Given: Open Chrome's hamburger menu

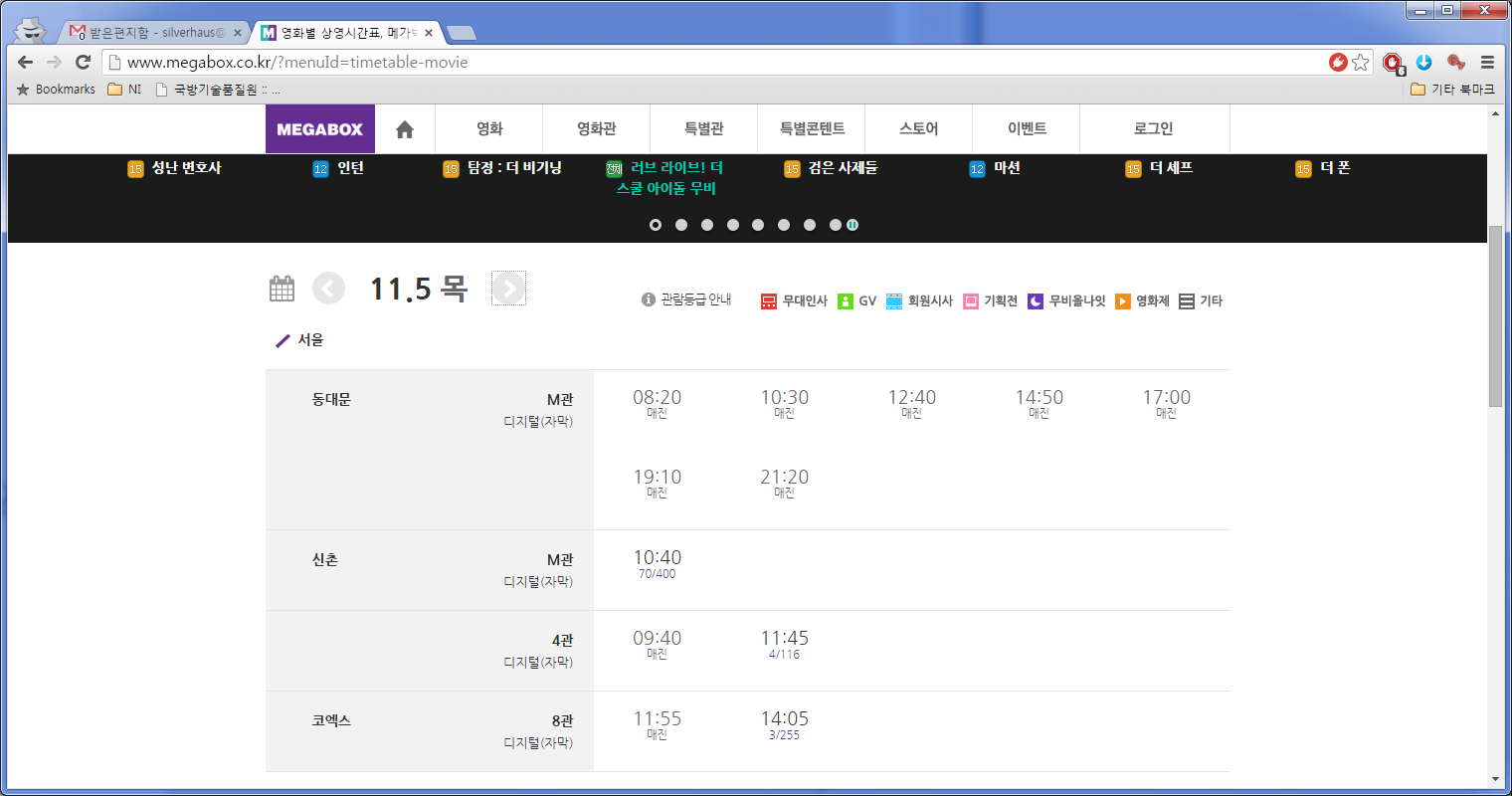Looking at the screenshot, I should 1487,62.
